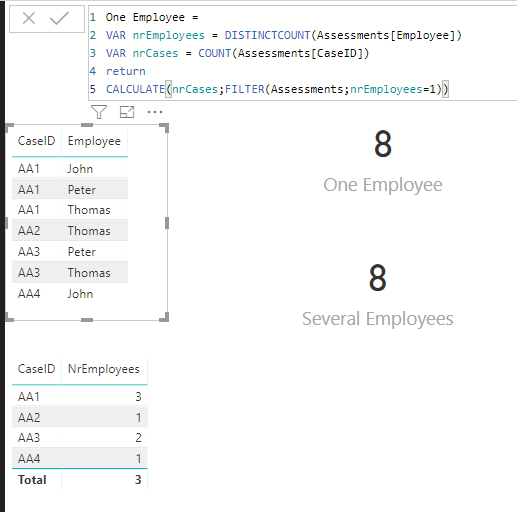The width and height of the screenshot is (517, 512).
Task: Select the Several Employees card visual
Action: point(377,296)
